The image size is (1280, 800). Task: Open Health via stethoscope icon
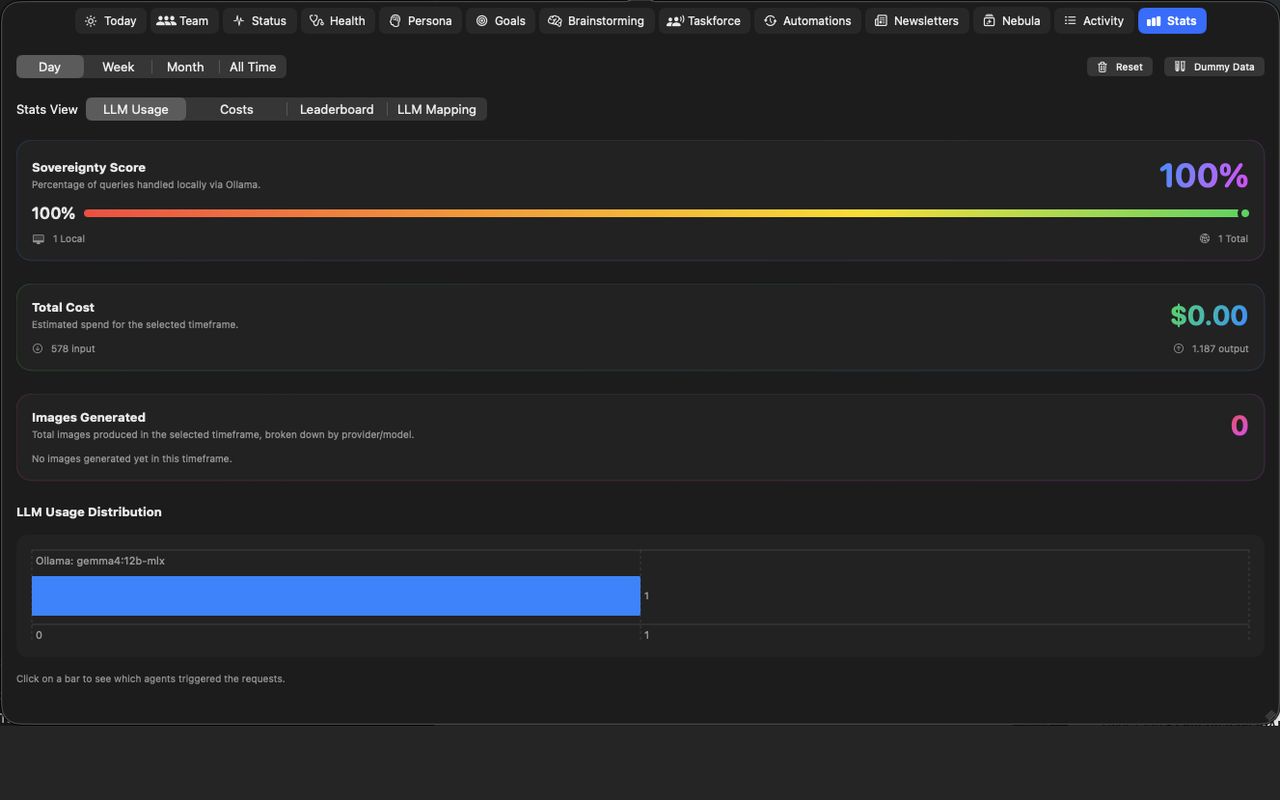[317, 21]
